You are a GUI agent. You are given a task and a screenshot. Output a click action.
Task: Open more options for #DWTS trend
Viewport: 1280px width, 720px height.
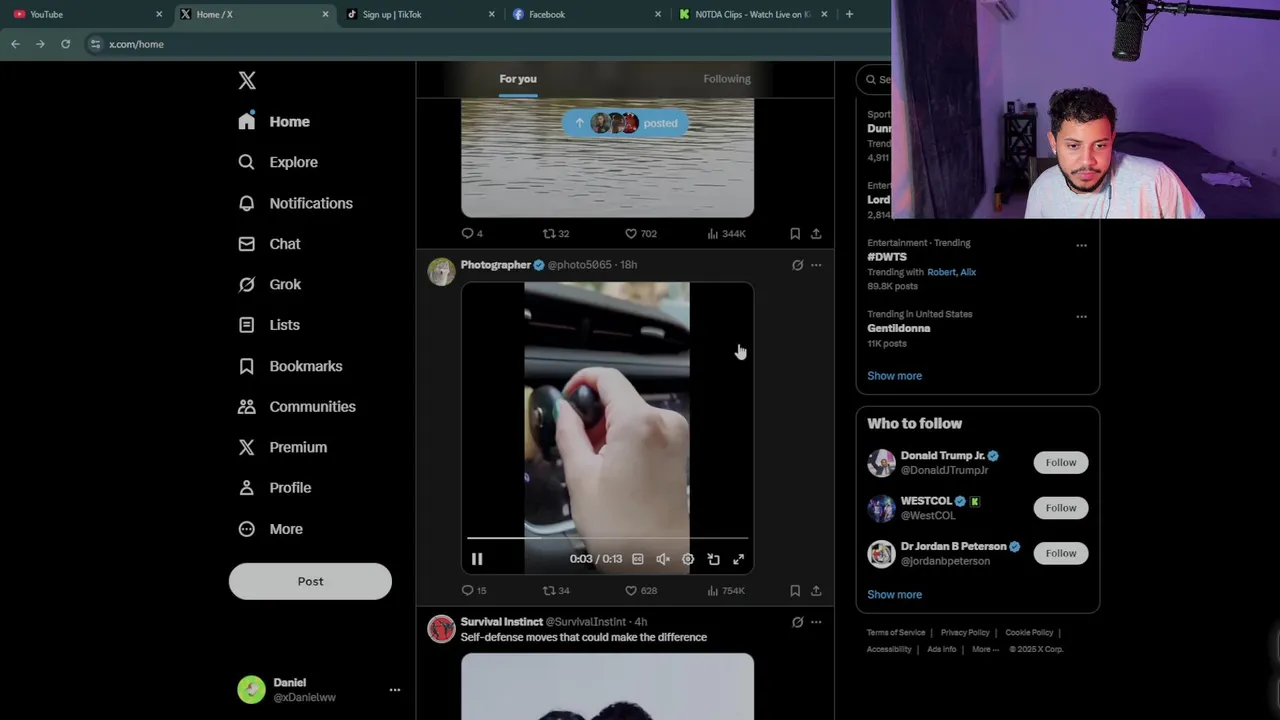tap(1081, 245)
